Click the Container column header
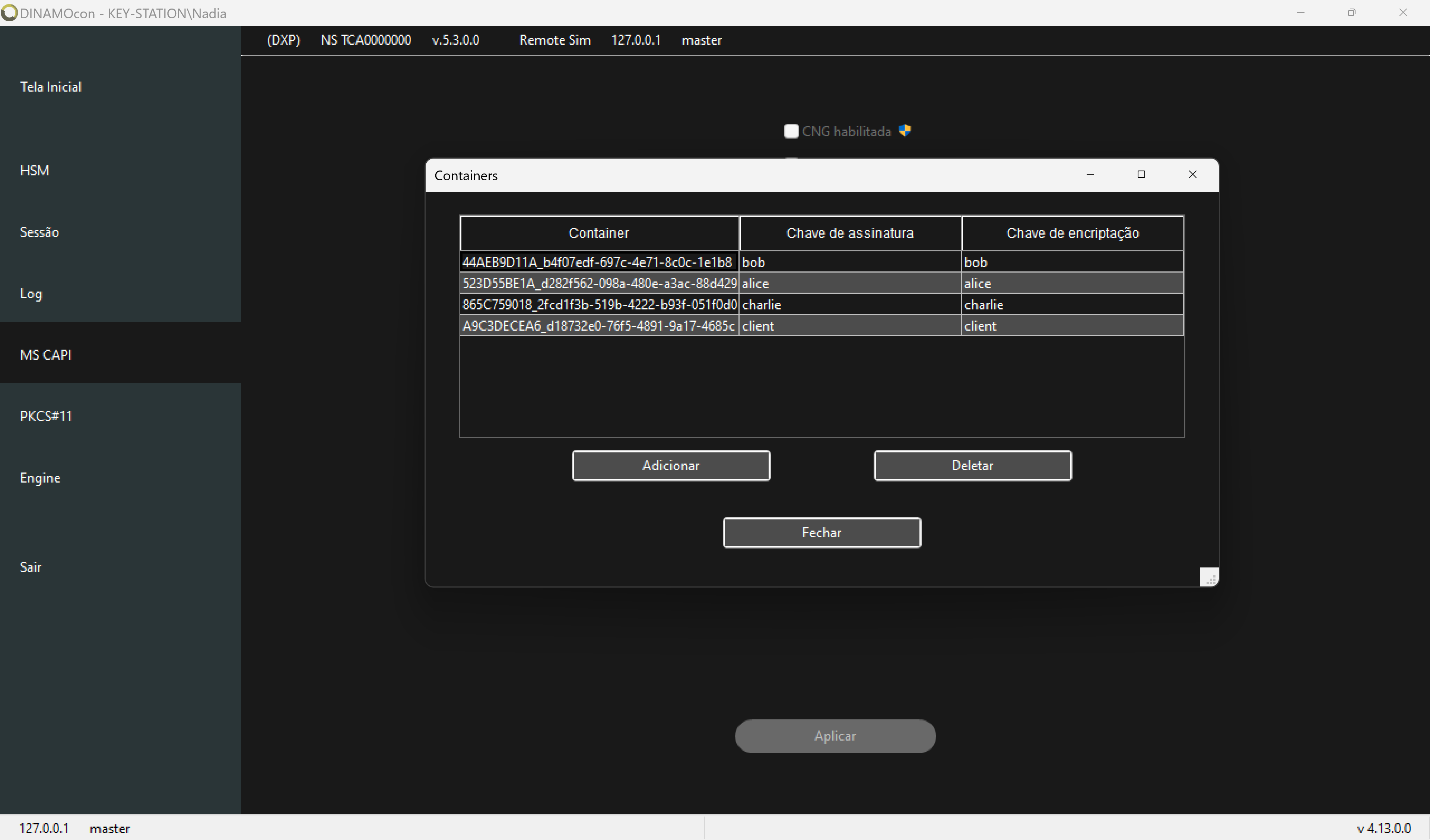Viewport: 1430px width, 840px height. tap(599, 233)
